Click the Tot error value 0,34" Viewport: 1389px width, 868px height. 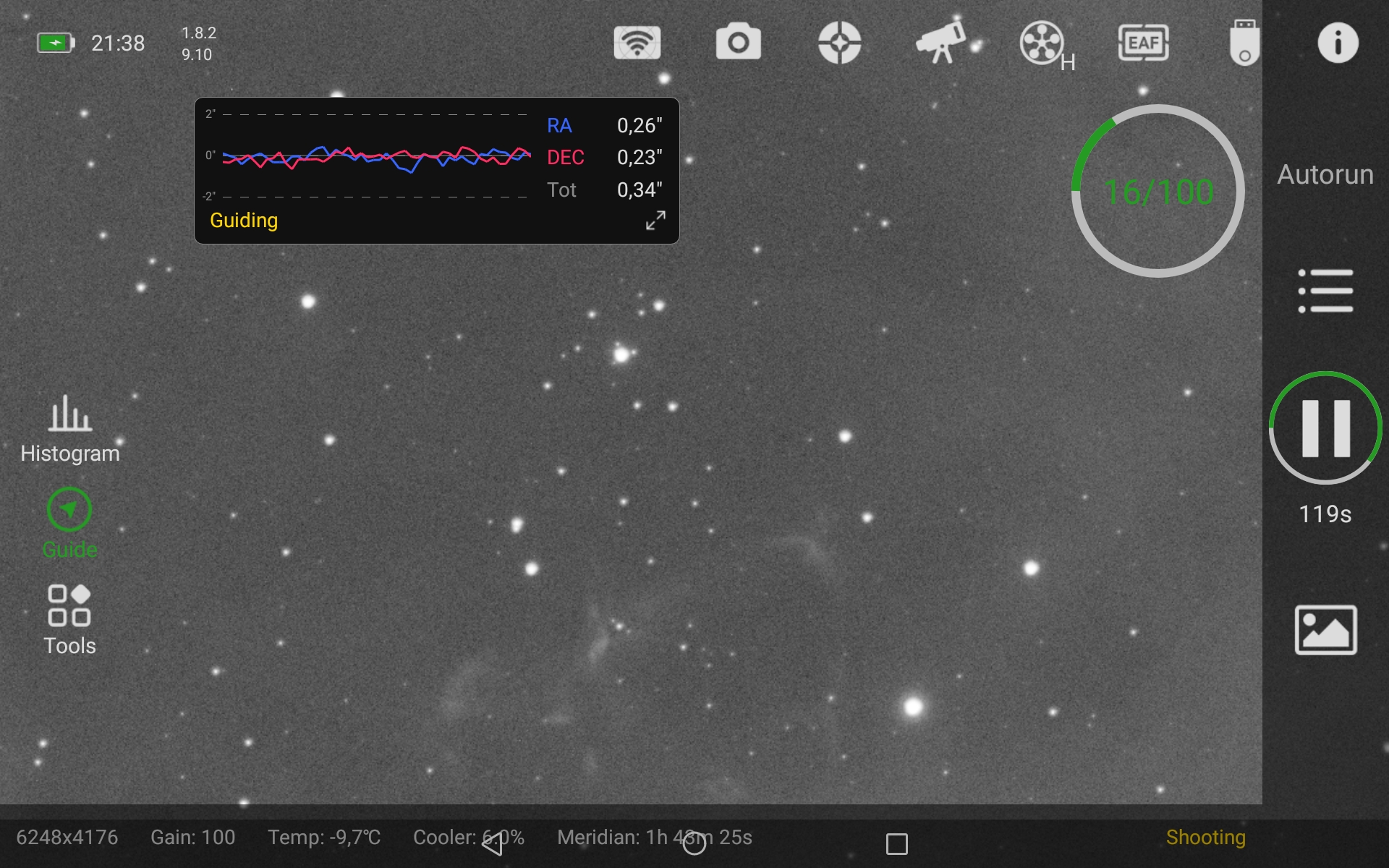[640, 190]
